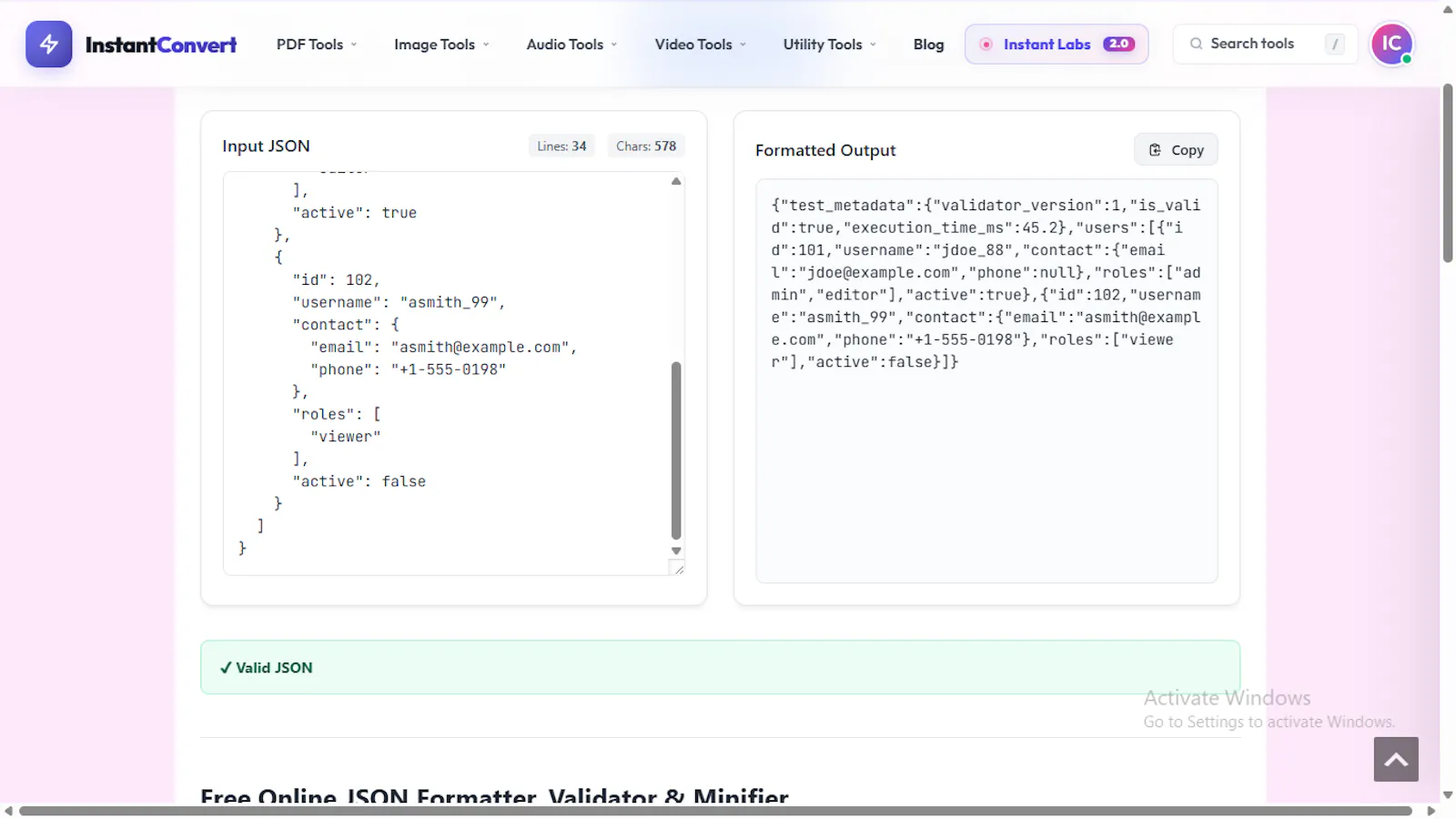Click the textarea resize handle corner
This screenshot has width=1456, height=819.
(x=678, y=569)
